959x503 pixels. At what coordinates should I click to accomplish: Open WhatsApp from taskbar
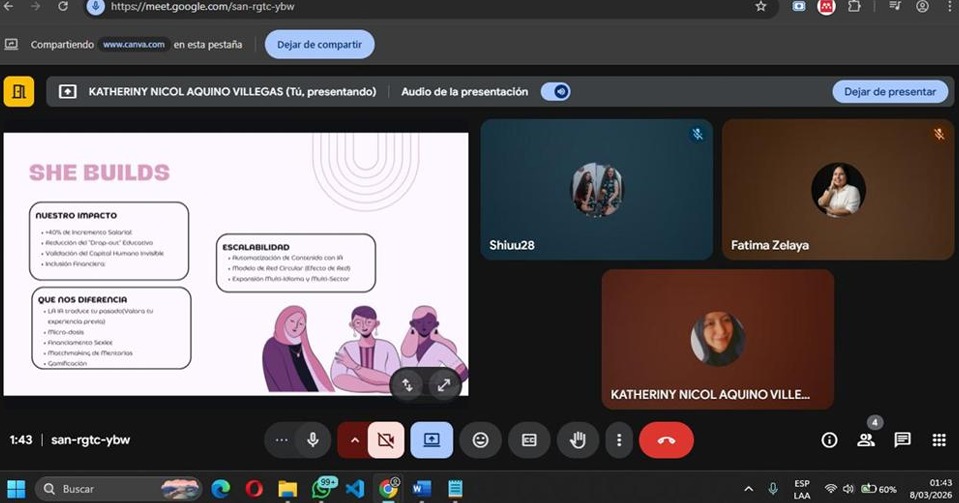tap(322, 488)
